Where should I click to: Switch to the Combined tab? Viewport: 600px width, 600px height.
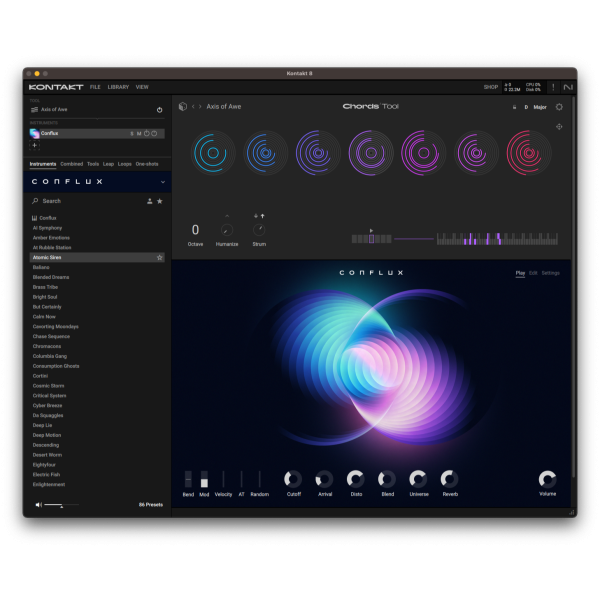pyautogui.click(x=72, y=164)
